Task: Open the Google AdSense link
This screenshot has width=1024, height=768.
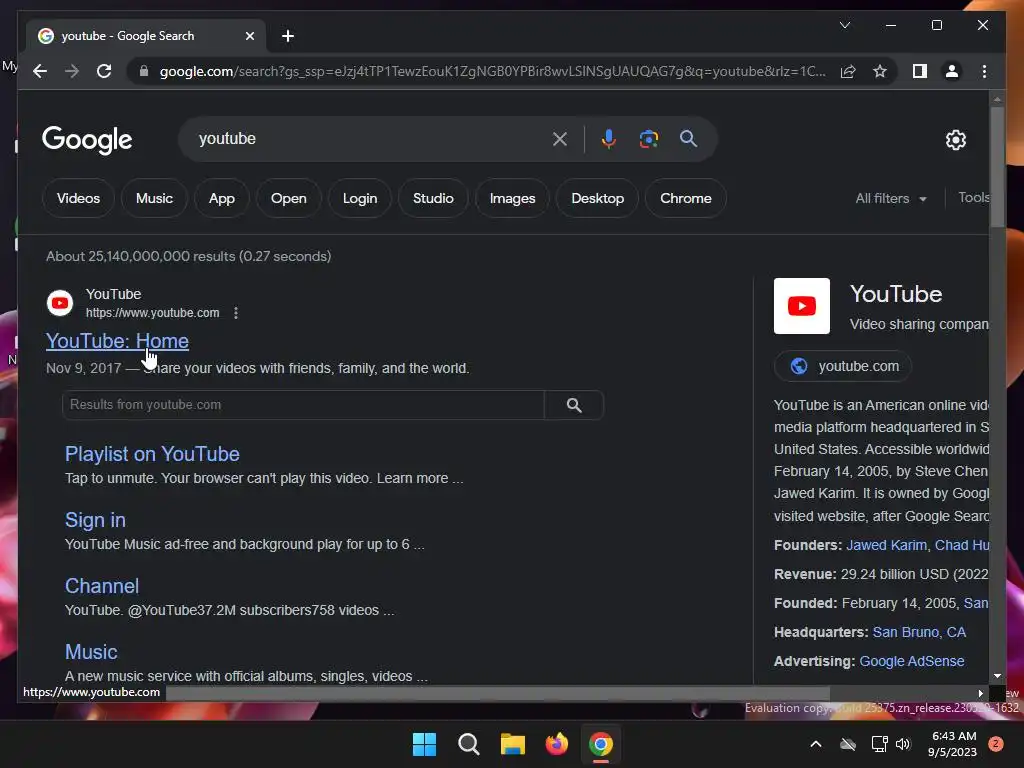Action: pyautogui.click(x=912, y=661)
